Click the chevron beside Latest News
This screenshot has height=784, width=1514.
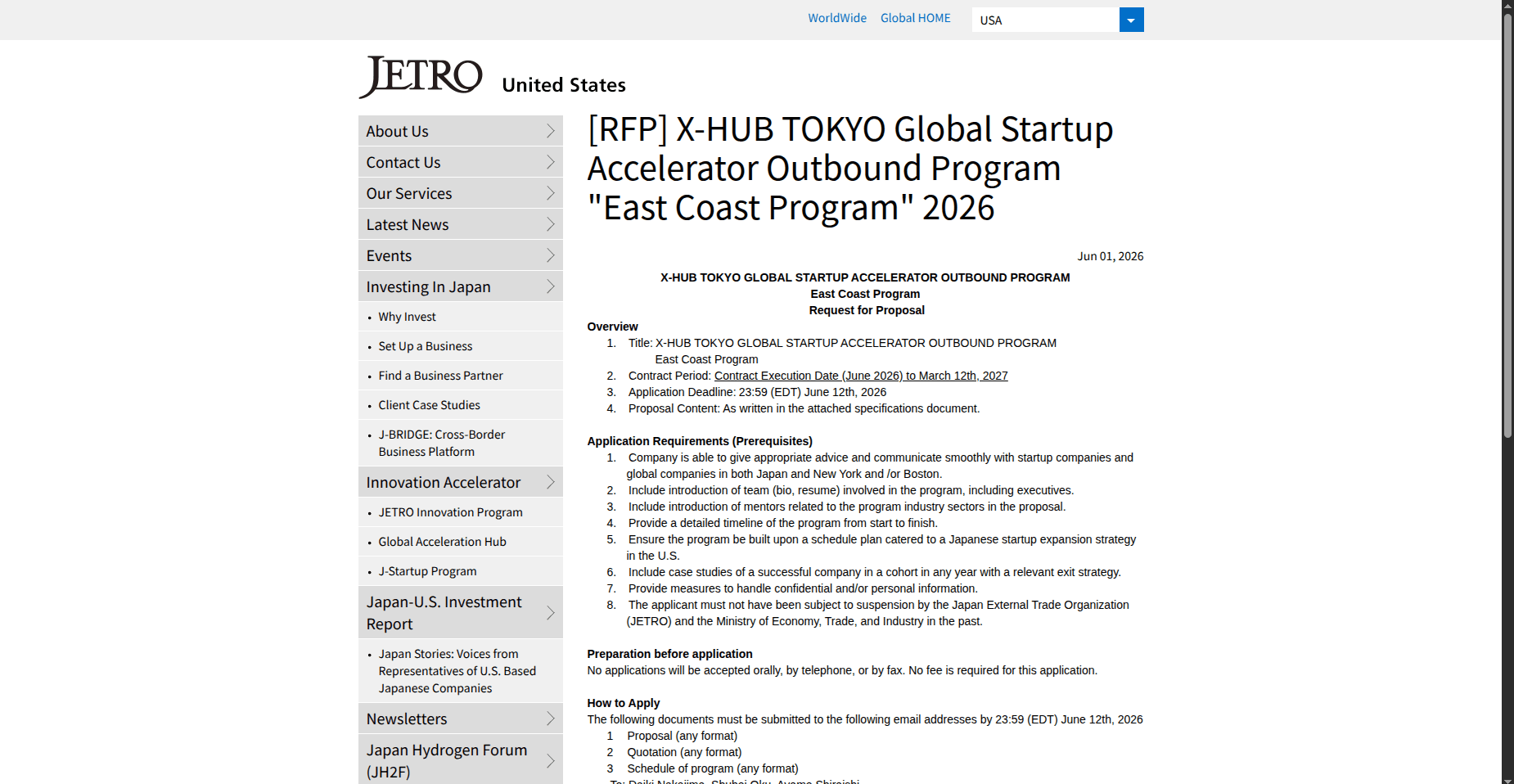pyautogui.click(x=551, y=224)
